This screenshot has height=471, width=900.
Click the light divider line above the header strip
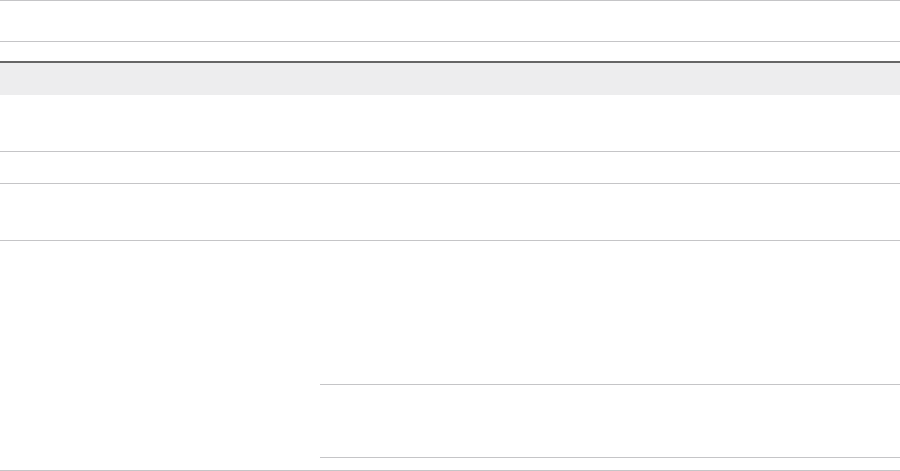450,41
